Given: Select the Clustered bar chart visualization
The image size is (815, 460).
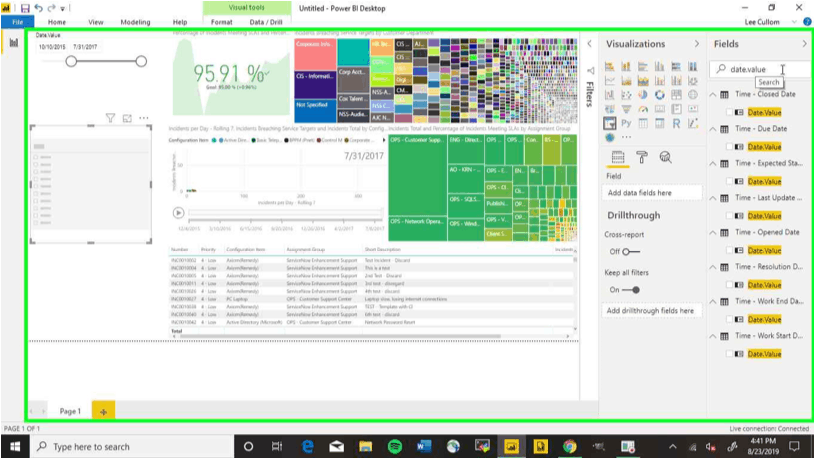Looking at the screenshot, I should [x=643, y=67].
